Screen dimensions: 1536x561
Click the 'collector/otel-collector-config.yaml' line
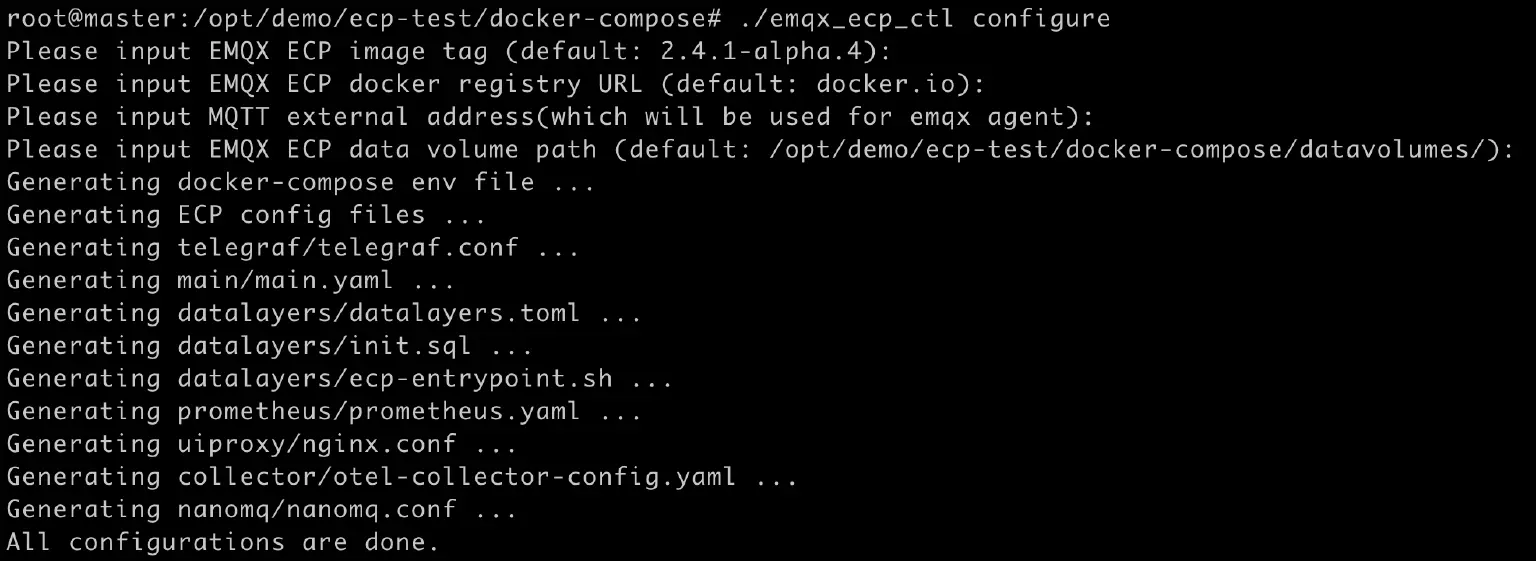(x=401, y=477)
